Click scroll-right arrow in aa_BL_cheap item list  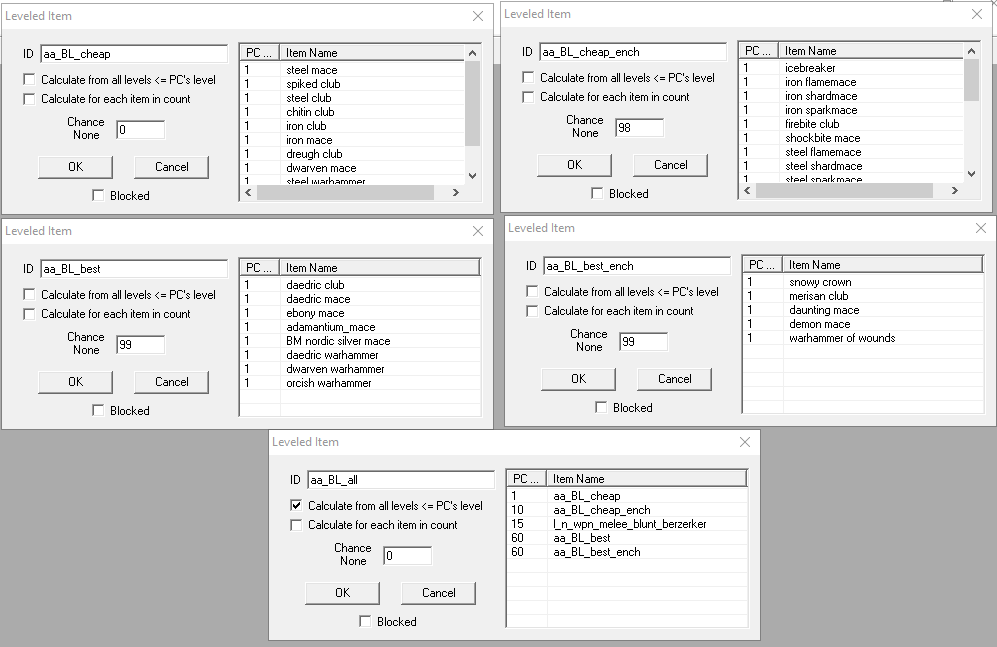pyautogui.click(x=456, y=193)
